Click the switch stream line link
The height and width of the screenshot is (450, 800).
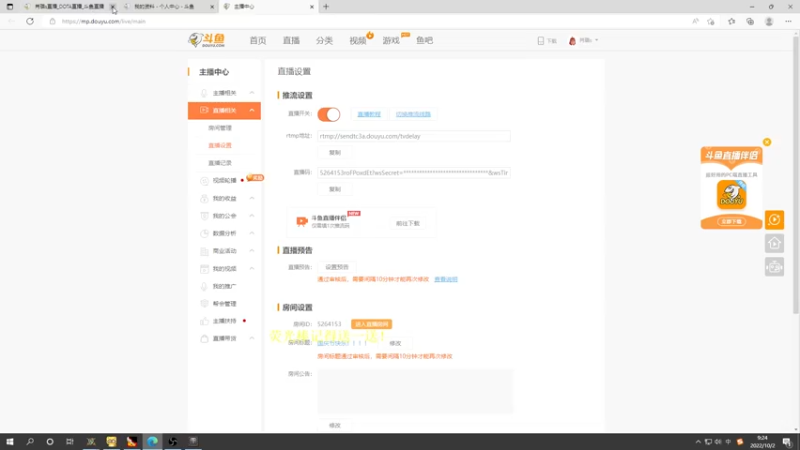(x=413, y=114)
